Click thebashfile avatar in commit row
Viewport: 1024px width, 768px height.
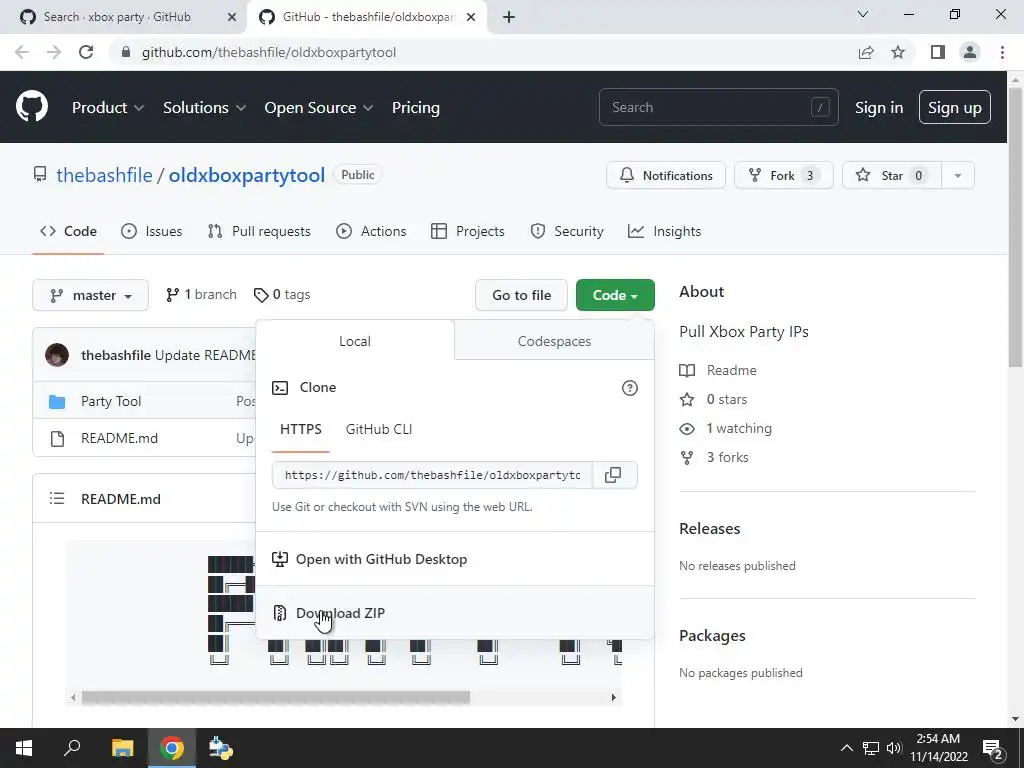pyautogui.click(x=57, y=355)
